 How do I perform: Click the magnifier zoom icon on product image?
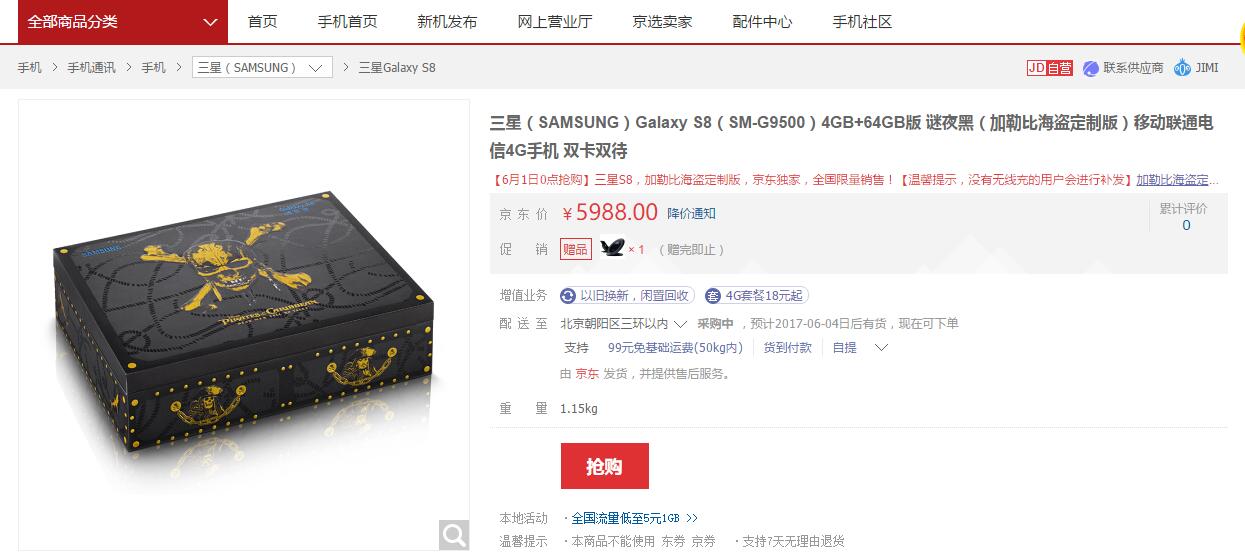[454, 535]
